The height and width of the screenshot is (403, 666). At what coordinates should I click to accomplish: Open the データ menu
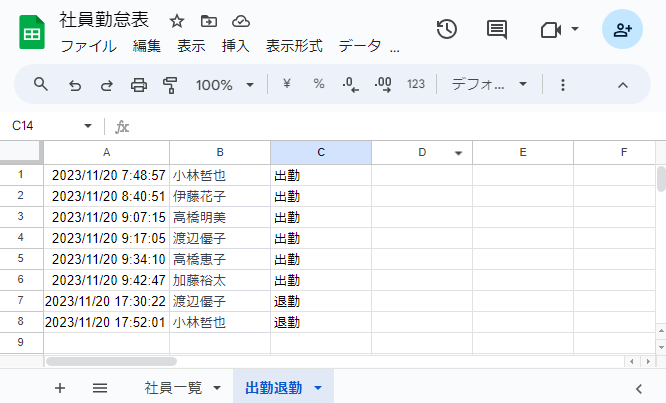(359, 46)
